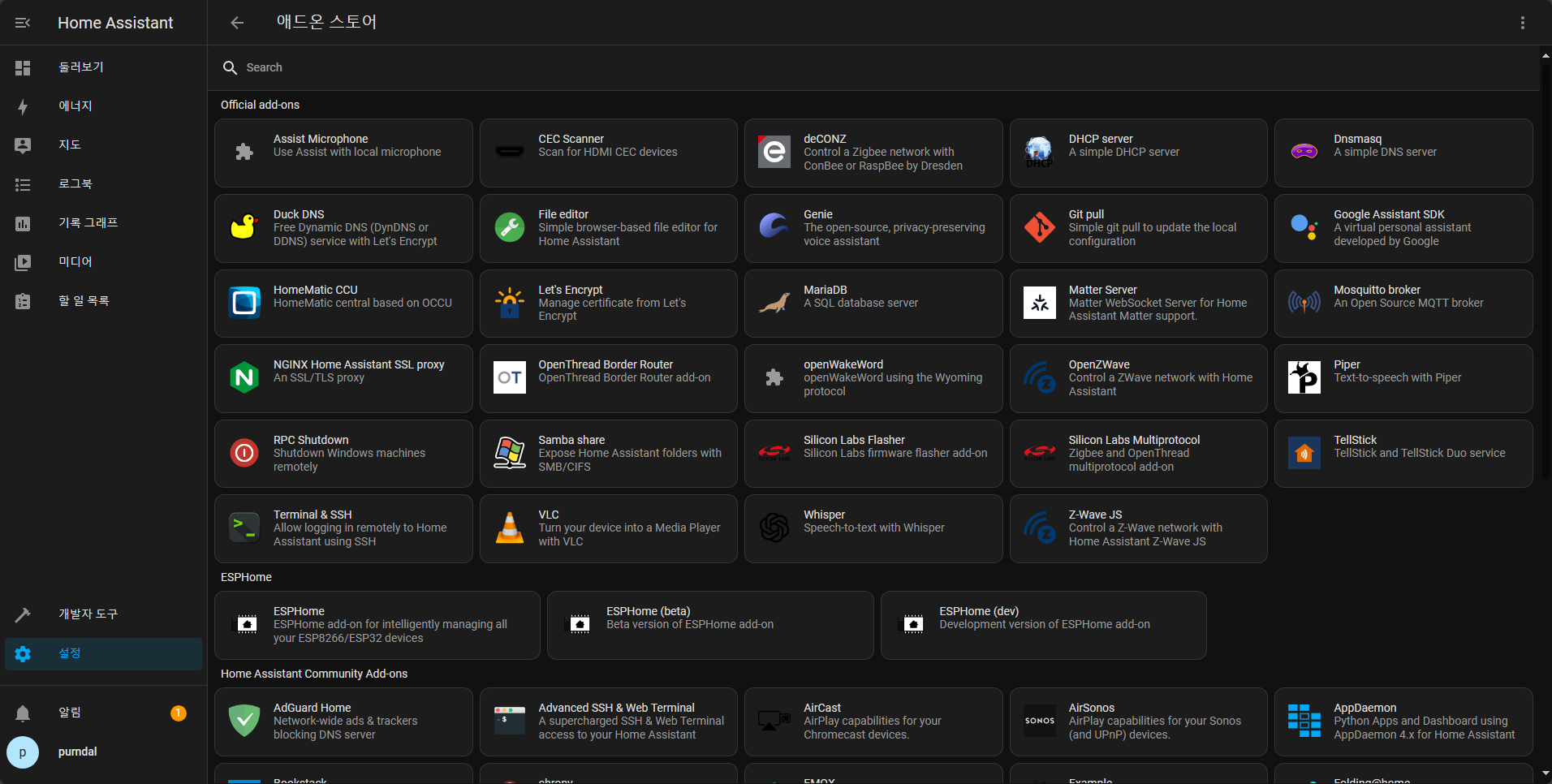The height and width of the screenshot is (784, 1552).
Task: Click the VLC traffic cone icon
Action: pos(510,528)
